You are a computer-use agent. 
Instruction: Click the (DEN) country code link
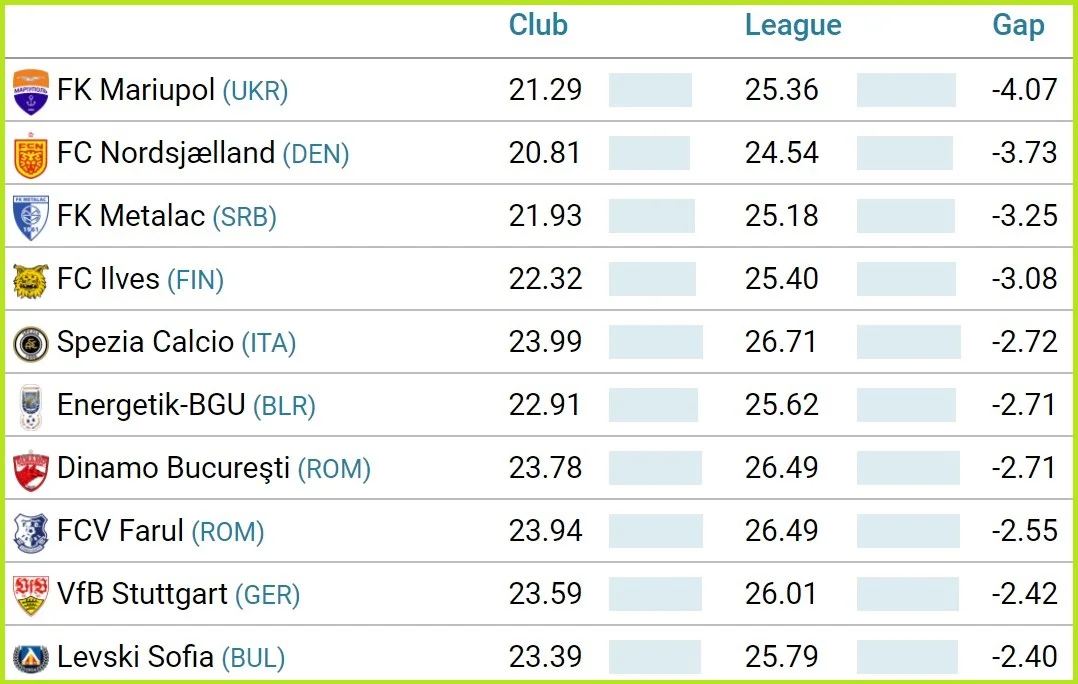coord(315,154)
